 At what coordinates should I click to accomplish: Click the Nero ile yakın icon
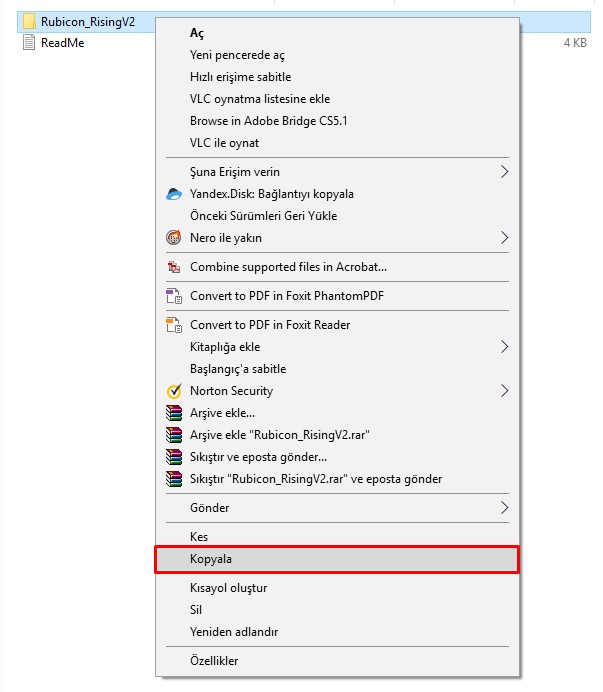tap(173, 238)
